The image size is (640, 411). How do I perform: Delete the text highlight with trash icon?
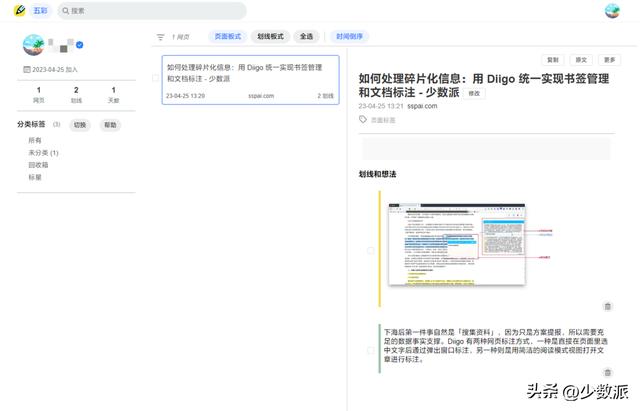pos(607,372)
